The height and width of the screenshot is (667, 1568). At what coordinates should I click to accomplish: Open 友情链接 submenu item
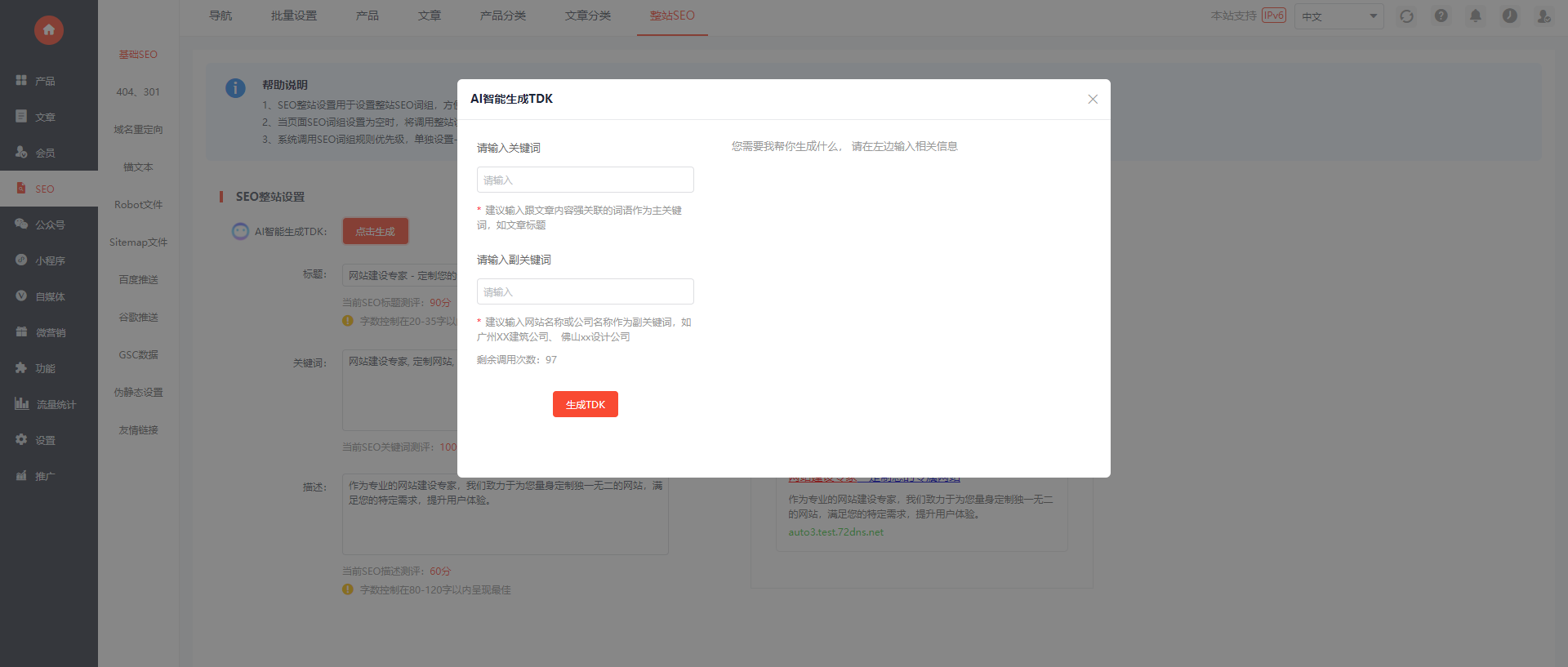(138, 429)
